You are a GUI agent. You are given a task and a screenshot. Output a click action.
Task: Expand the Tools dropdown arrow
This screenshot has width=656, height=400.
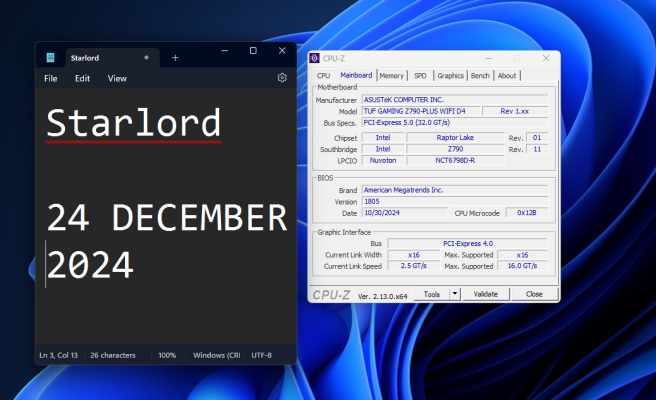[x=455, y=294]
